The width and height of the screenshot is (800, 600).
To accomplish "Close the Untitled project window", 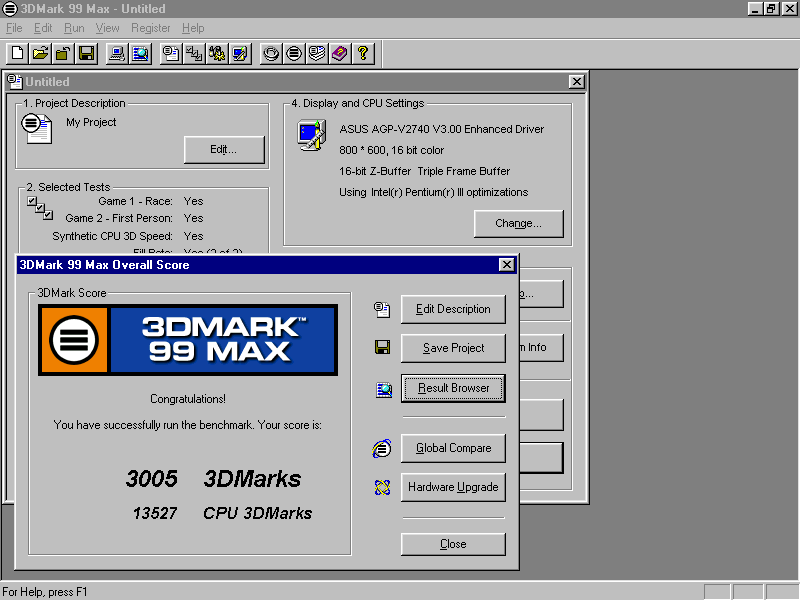I will pyautogui.click(x=577, y=82).
